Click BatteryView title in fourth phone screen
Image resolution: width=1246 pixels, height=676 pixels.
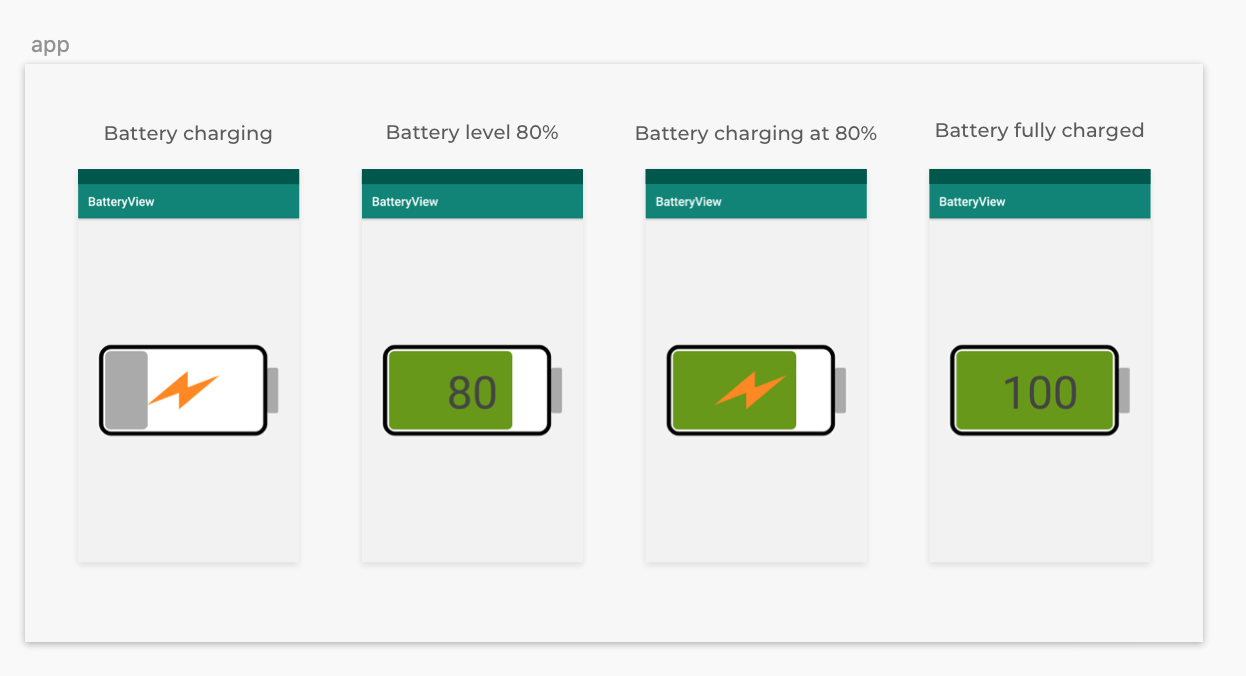coord(972,202)
